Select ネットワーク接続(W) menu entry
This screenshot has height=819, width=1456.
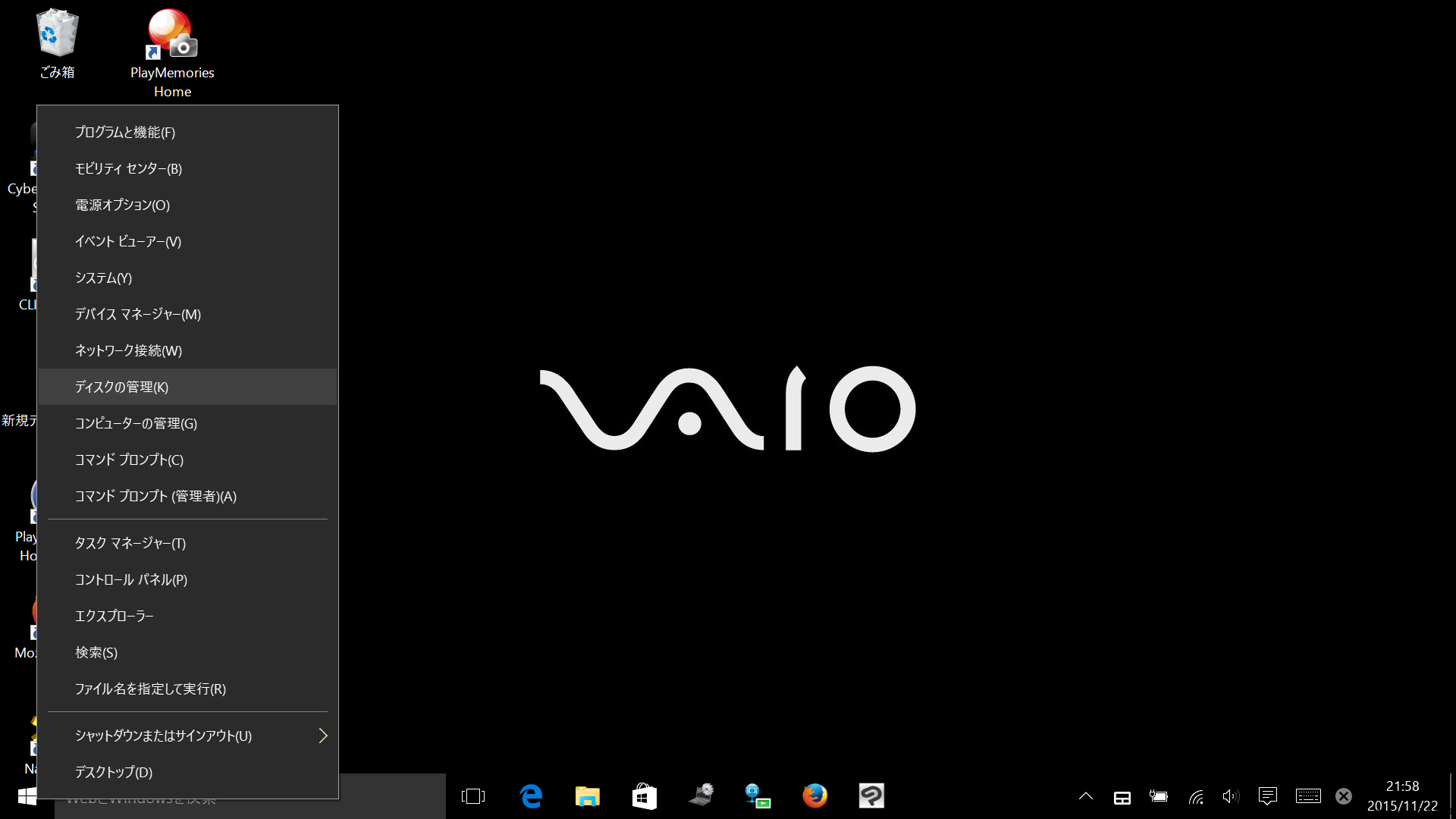pyautogui.click(x=187, y=350)
